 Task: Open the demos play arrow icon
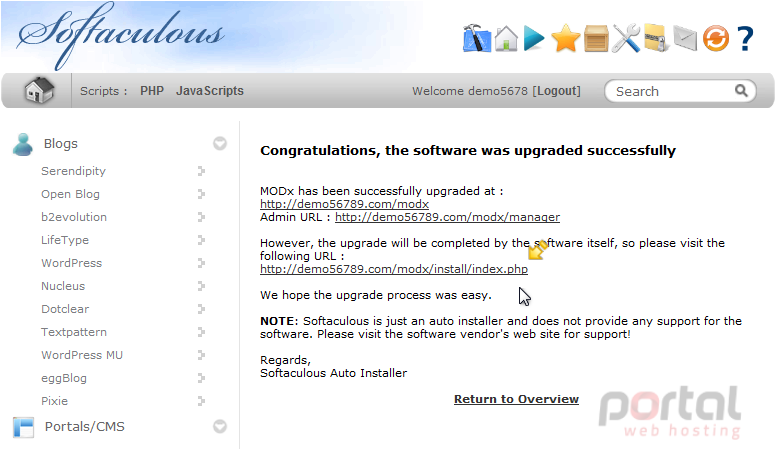coord(534,38)
